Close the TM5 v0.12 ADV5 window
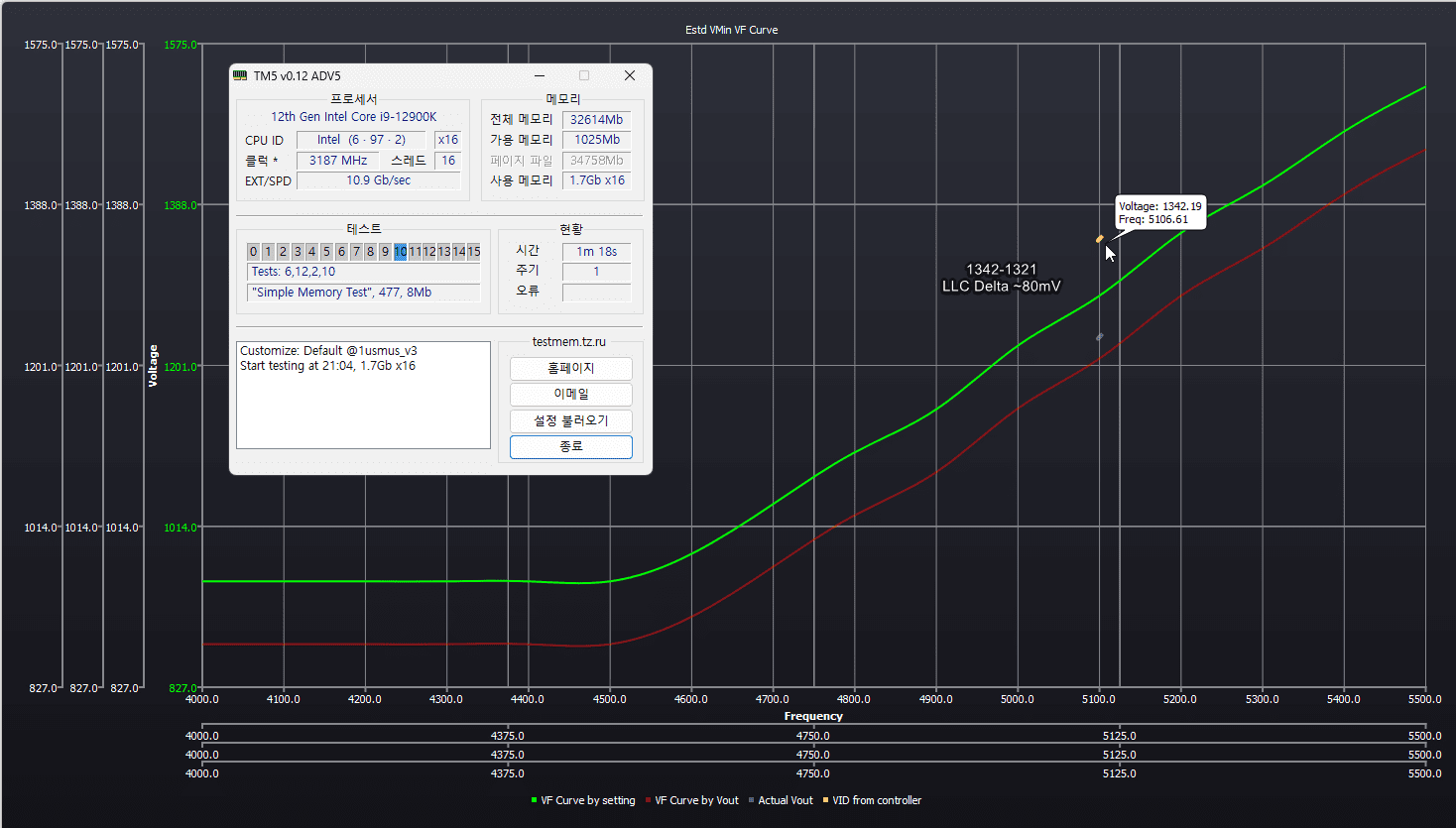Screen dimensions: 1456x828 click(x=629, y=75)
